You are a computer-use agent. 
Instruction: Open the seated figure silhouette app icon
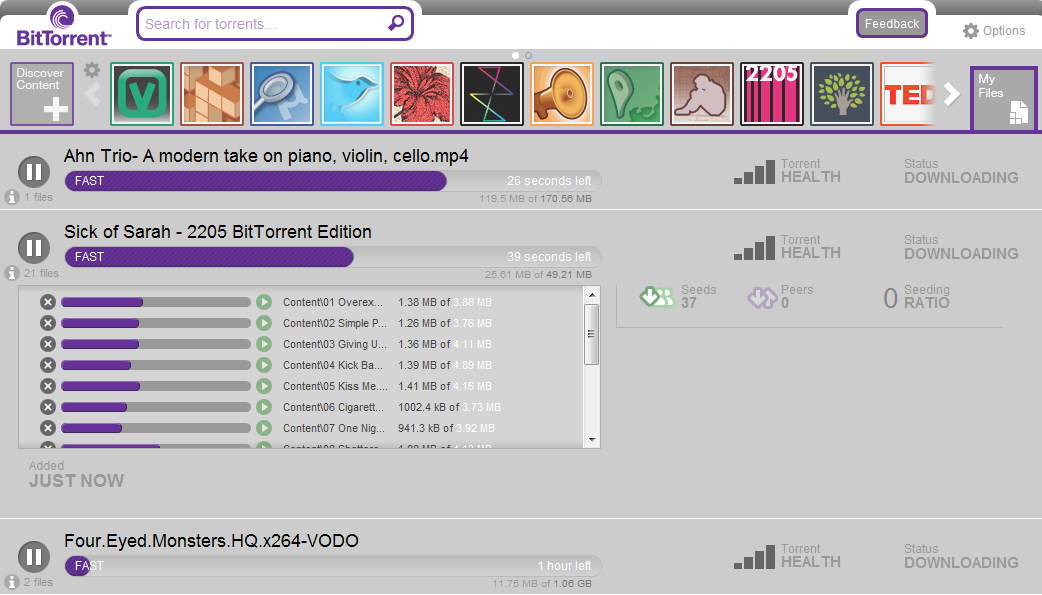click(x=702, y=94)
